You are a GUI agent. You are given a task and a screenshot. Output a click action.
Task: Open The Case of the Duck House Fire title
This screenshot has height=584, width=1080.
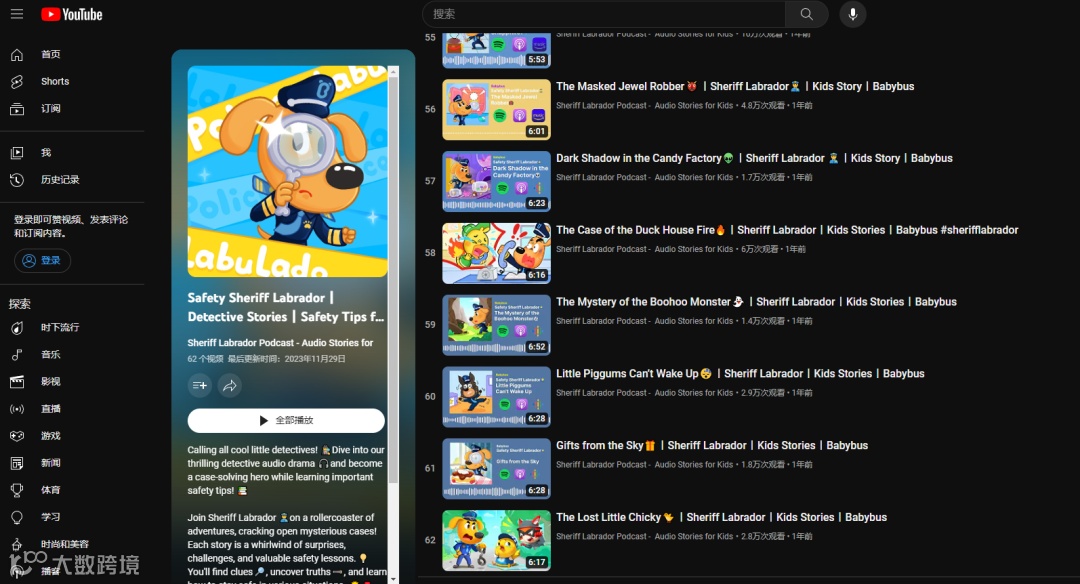coord(787,230)
